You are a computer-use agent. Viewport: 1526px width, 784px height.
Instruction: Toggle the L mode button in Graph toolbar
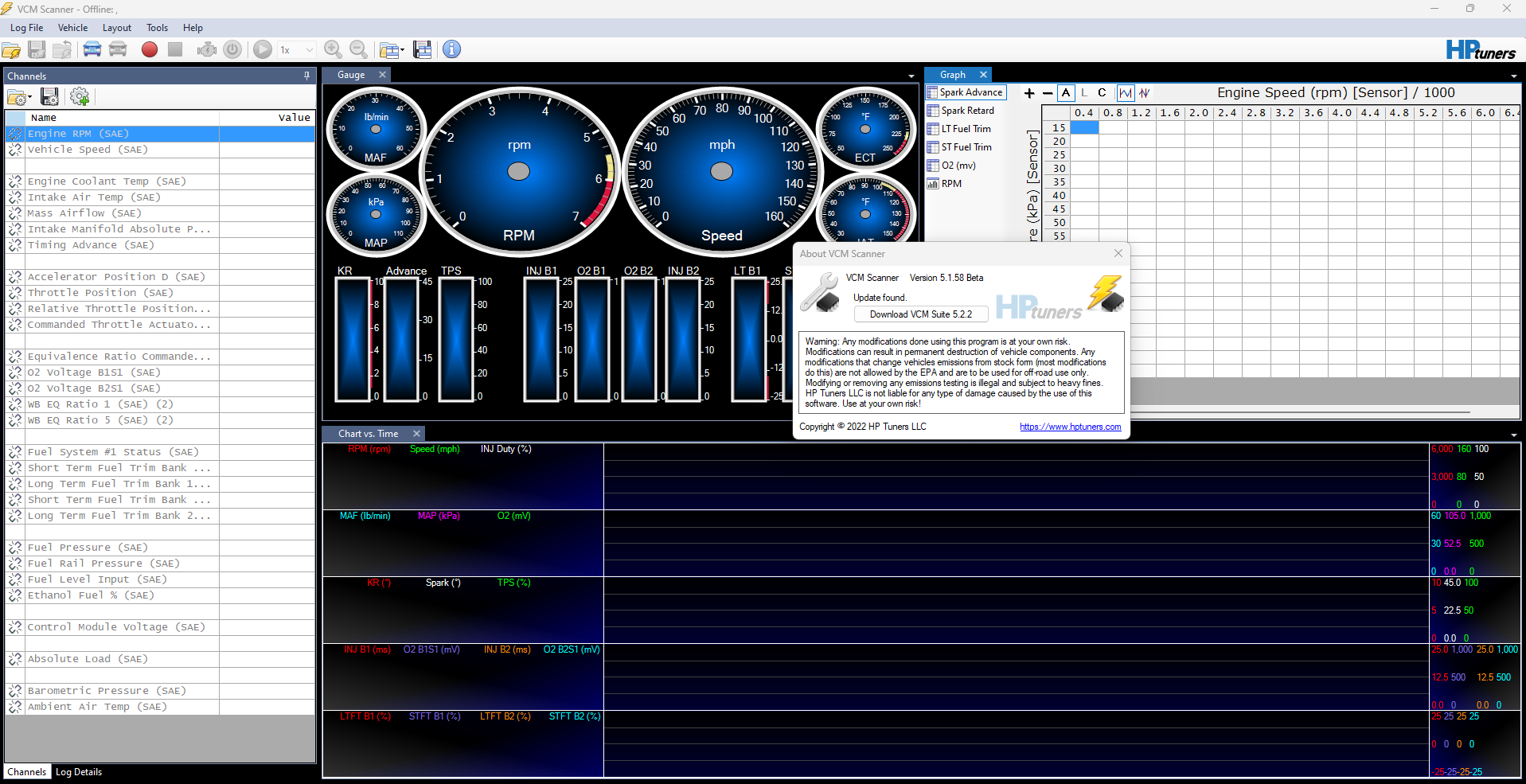1084,93
